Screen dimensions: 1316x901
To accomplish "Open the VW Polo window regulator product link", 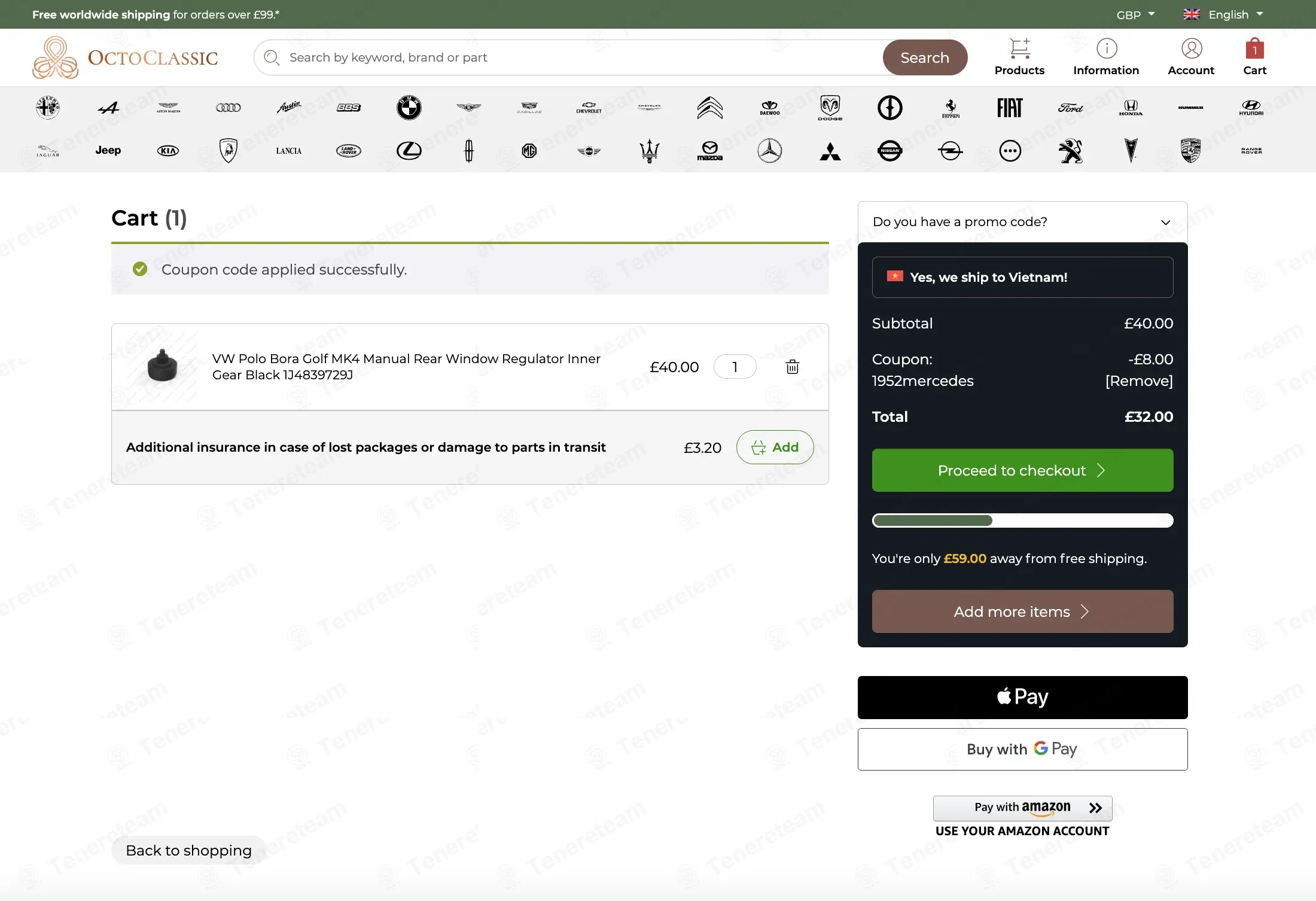I will coord(406,367).
